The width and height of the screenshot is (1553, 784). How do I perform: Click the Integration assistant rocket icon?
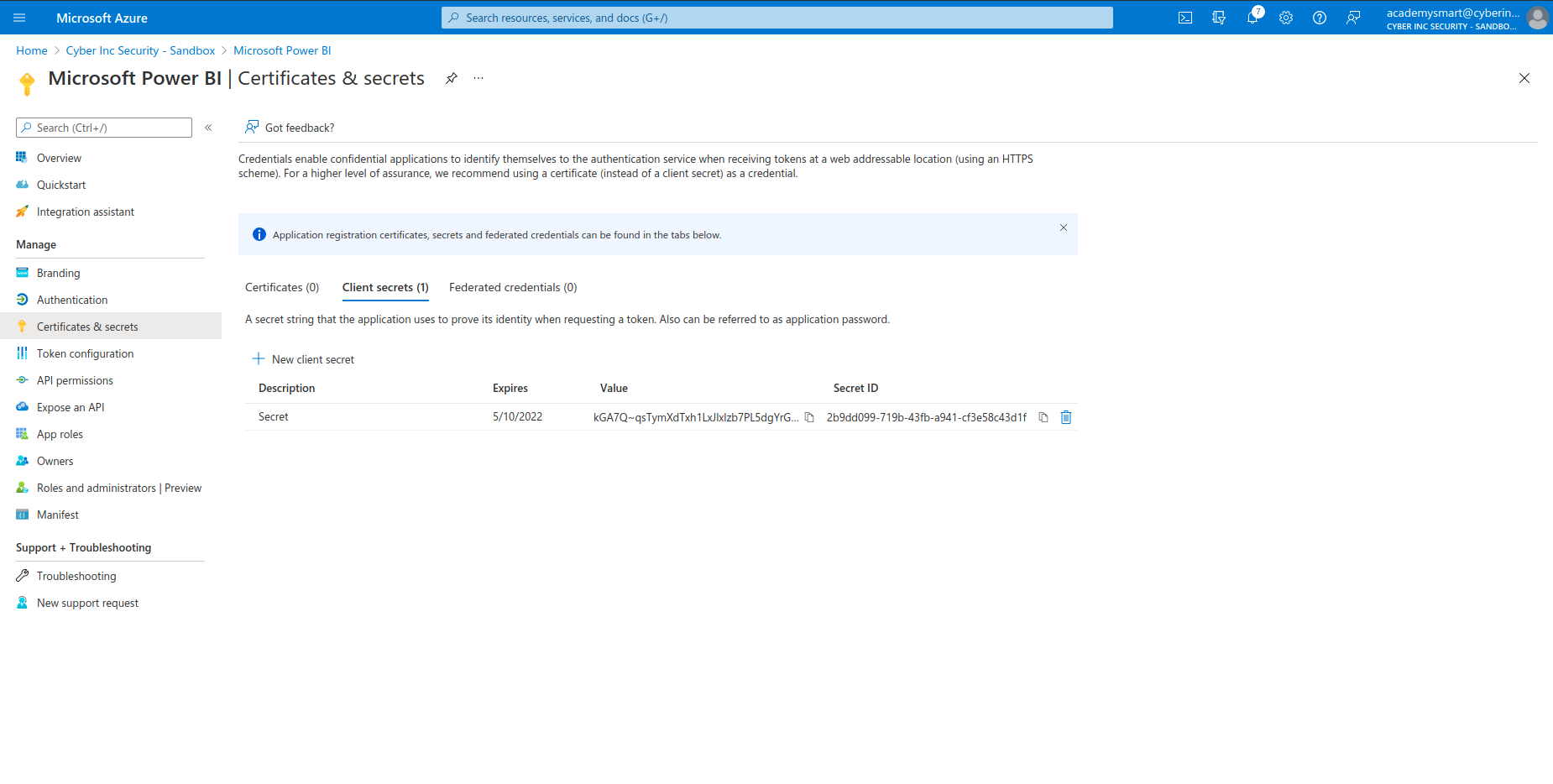pyautogui.click(x=22, y=212)
